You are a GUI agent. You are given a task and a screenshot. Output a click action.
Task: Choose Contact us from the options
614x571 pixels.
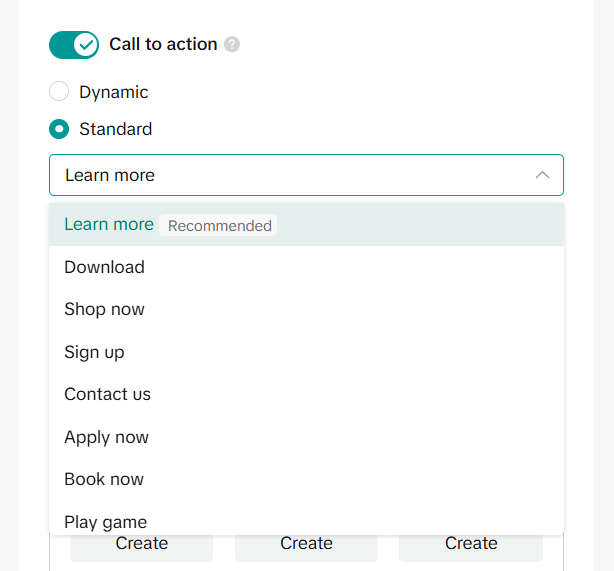point(107,394)
